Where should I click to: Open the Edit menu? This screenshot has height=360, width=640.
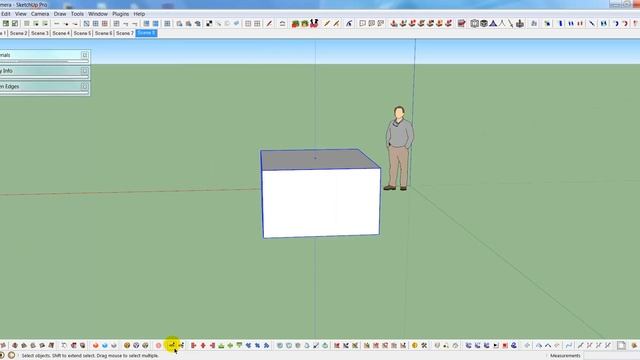pos(6,13)
